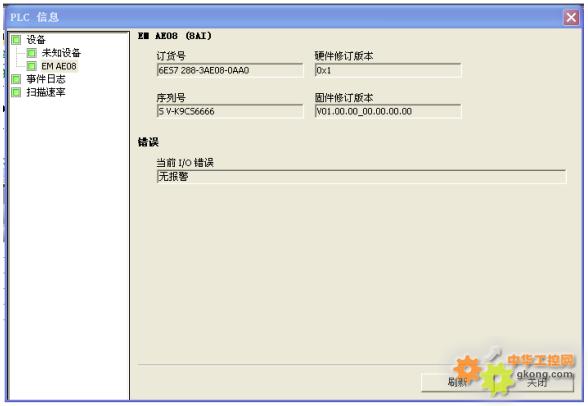Select the 设备 root tree node

[x=36, y=40]
